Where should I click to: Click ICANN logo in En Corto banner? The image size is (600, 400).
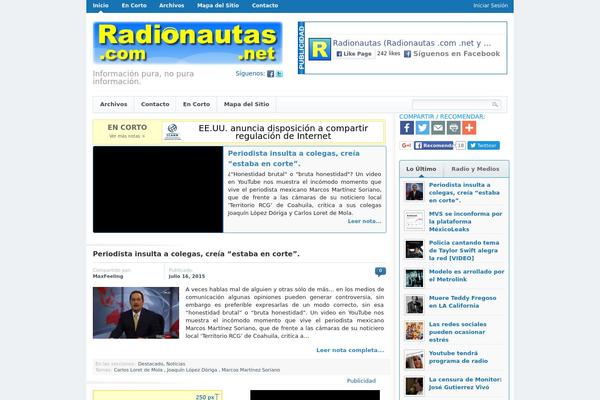pos(173,132)
